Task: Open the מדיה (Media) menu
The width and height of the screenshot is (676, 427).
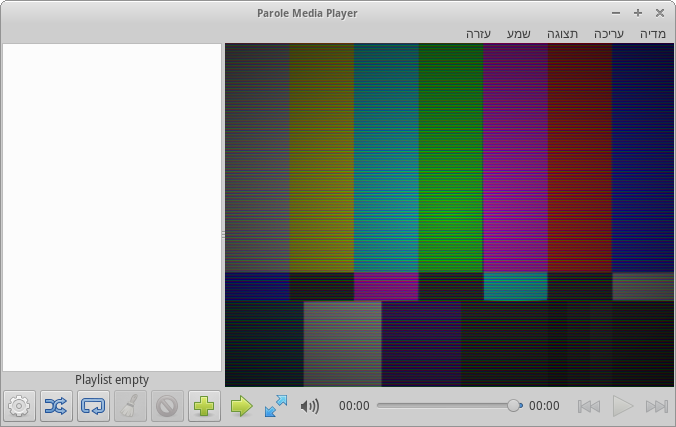Action: (653, 34)
